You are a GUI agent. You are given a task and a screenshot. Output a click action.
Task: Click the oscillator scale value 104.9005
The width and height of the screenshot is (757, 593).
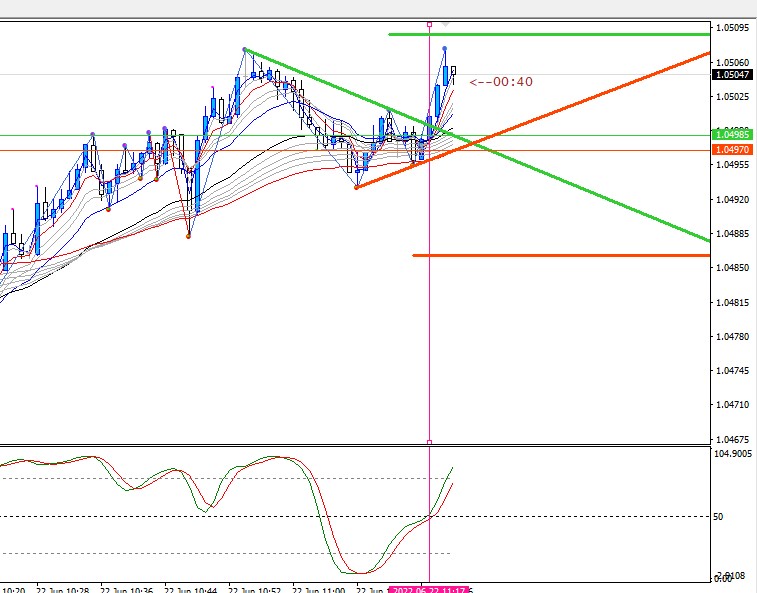[733, 453]
